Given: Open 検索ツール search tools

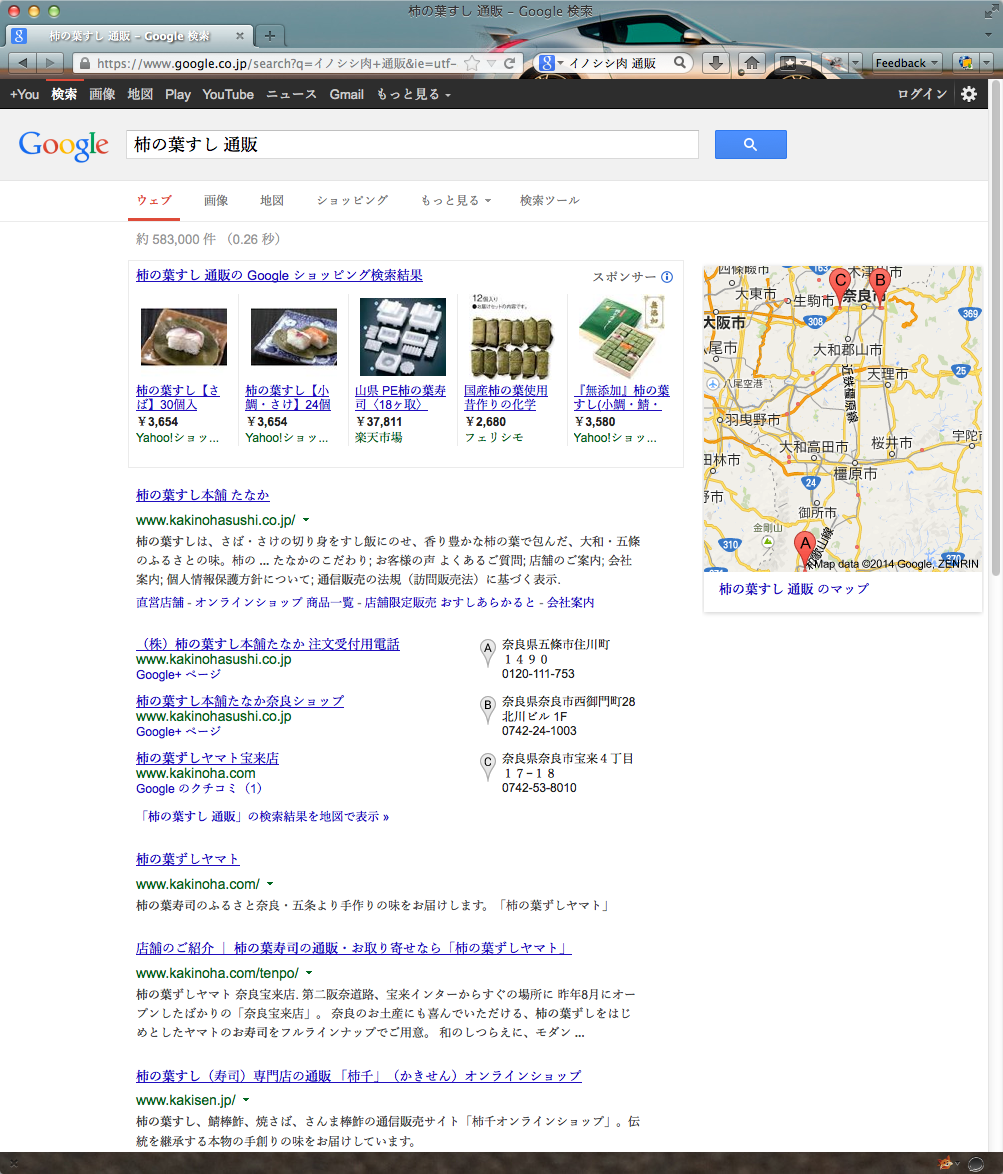Looking at the screenshot, I should (549, 200).
